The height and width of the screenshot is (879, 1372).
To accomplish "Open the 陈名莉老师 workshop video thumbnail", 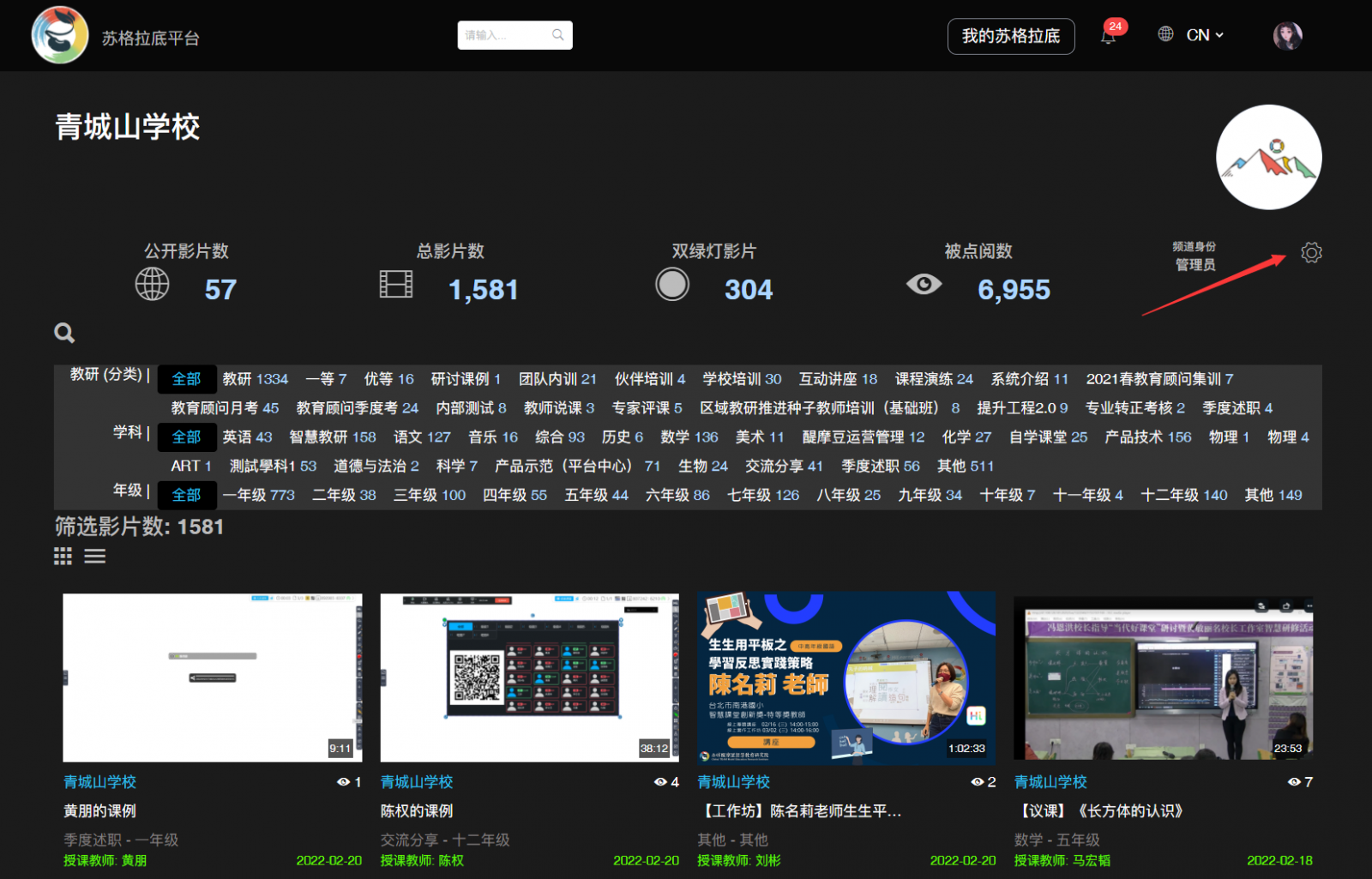I will (x=846, y=677).
